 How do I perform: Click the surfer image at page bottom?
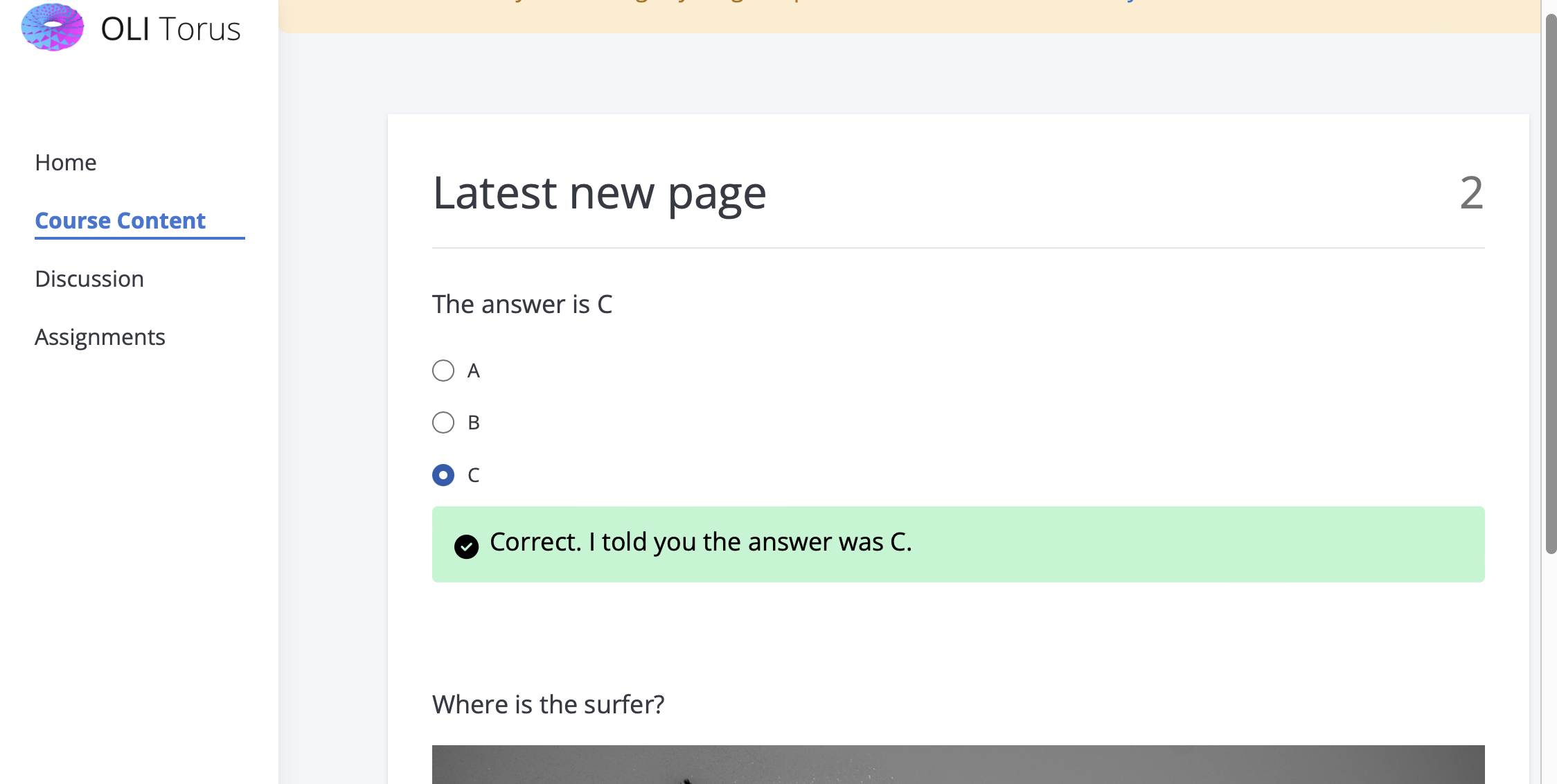(x=958, y=765)
